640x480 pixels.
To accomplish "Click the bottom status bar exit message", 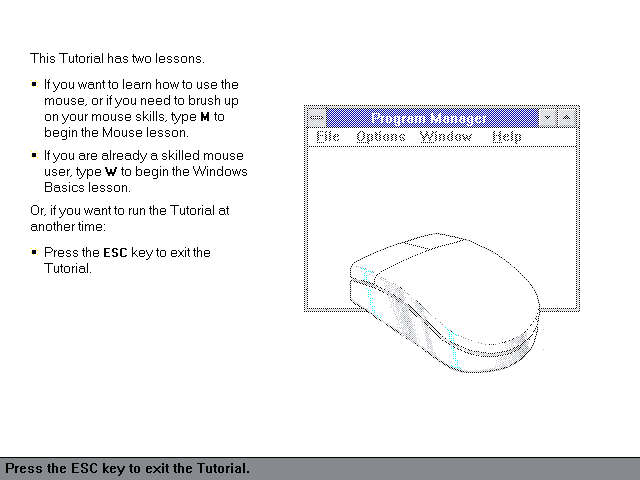I will click(128, 468).
